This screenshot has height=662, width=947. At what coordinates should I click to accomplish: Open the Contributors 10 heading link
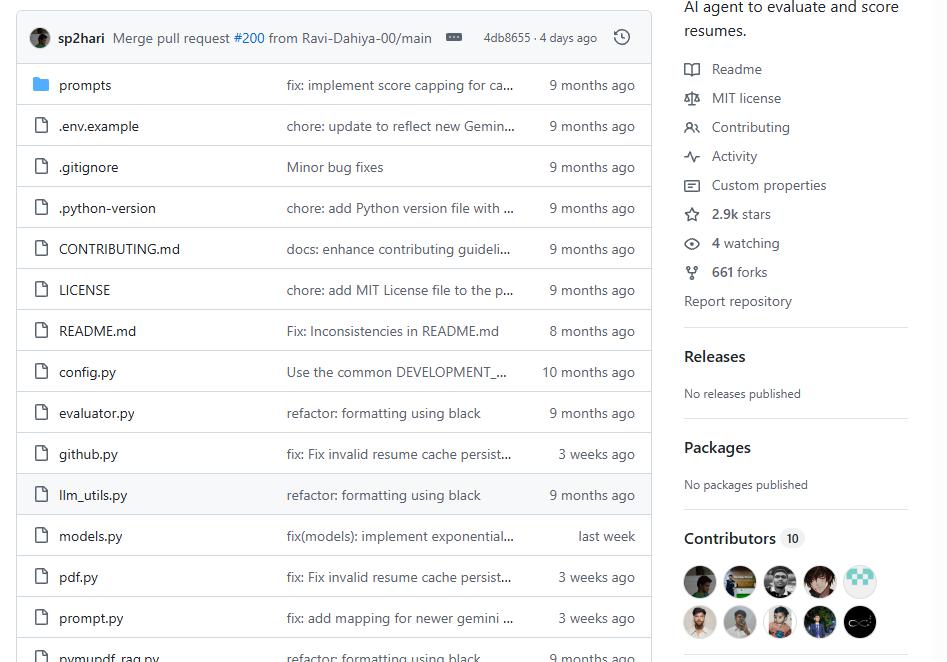[x=743, y=538]
